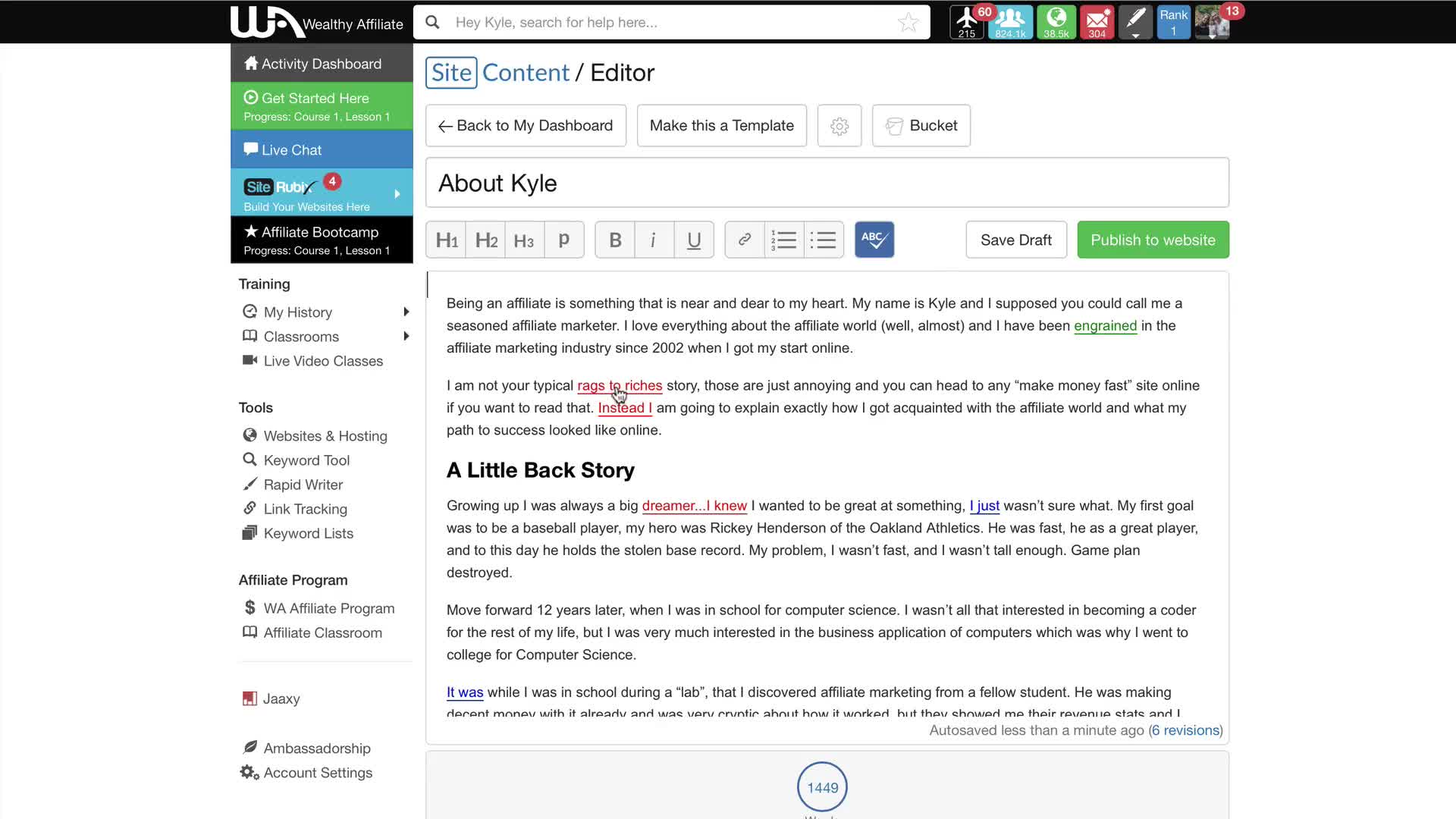The width and height of the screenshot is (1456, 819).
Task: Open Activity Dashboard
Action: [322, 64]
